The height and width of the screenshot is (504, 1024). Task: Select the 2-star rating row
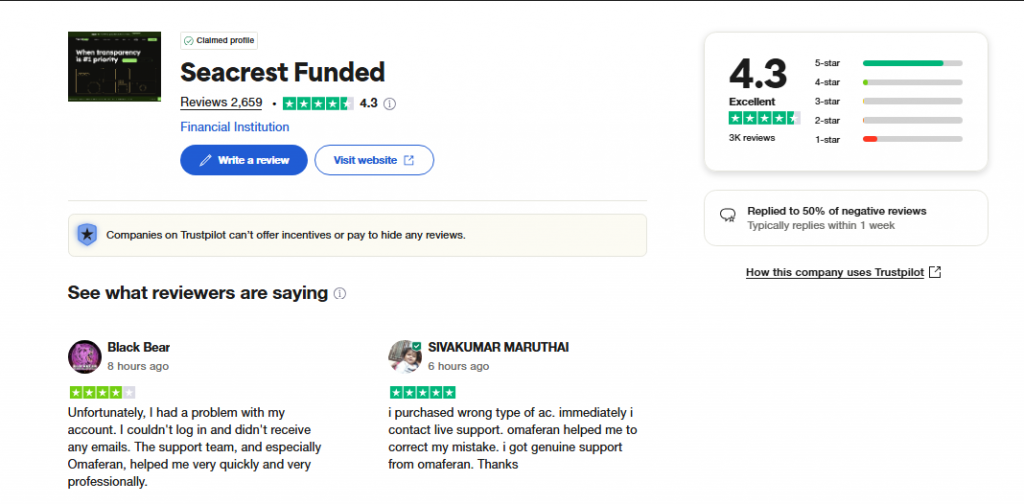[x=888, y=120]
